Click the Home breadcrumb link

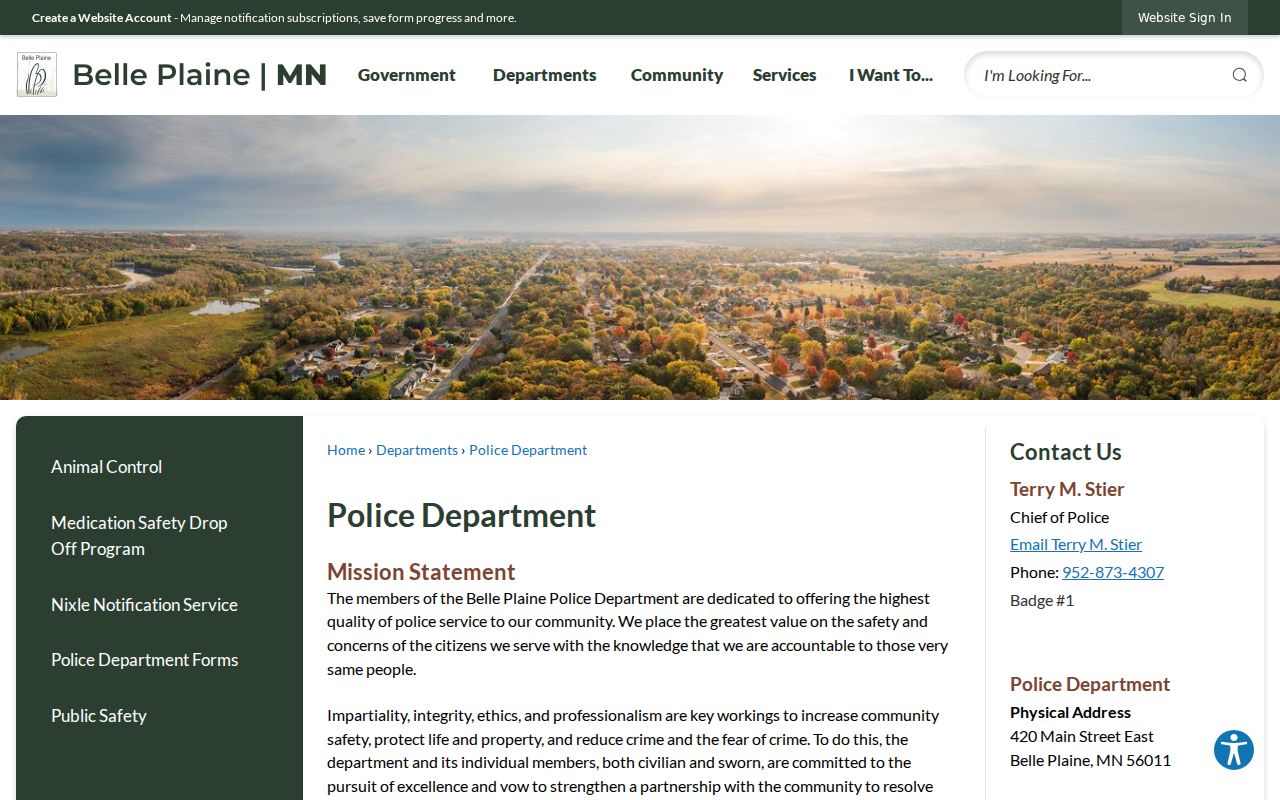tap(346, 450)
